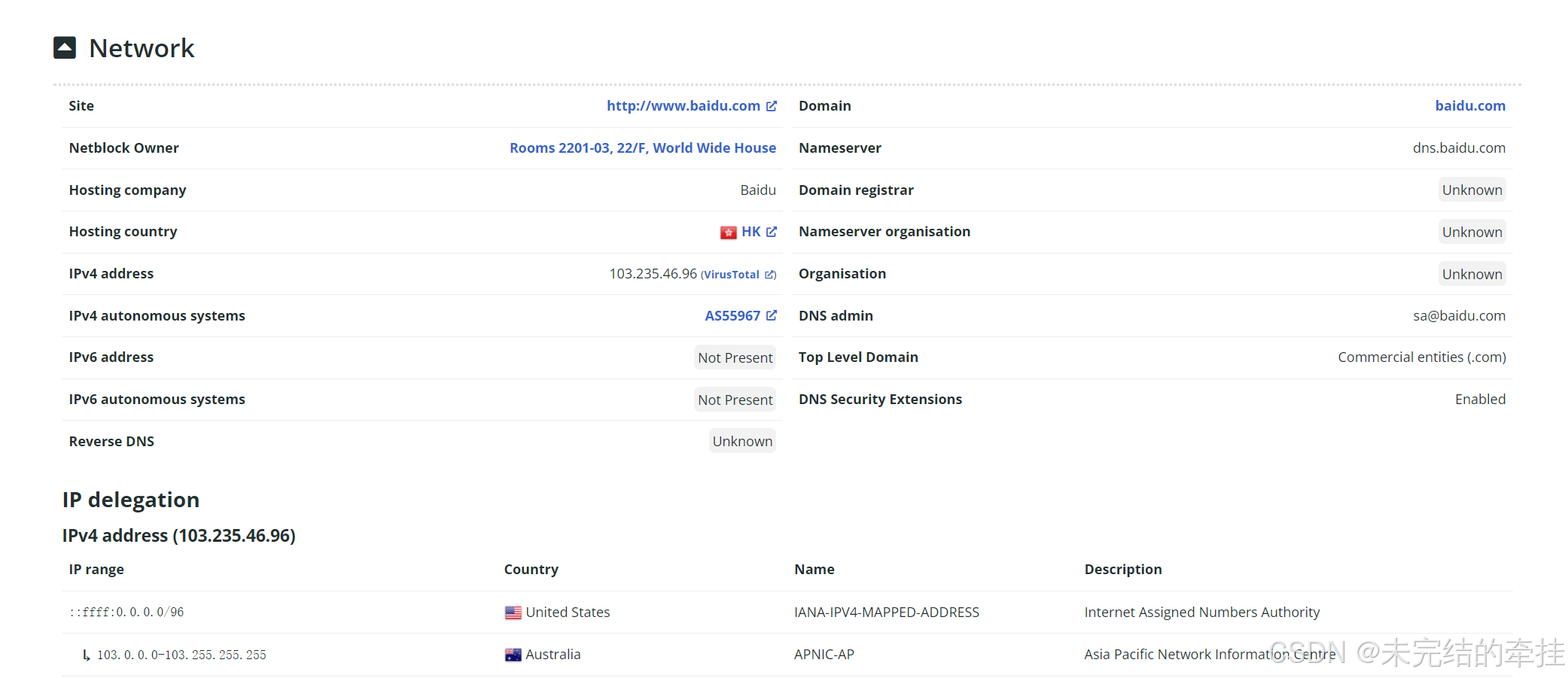This screenshot has height=678, width=1568.
Task: Click the Australia country cell
Action: (x=553, y=655)
